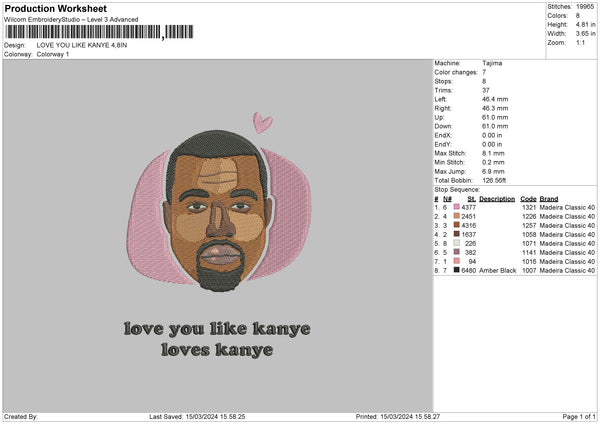Click the Height value '4.81 in'
Viewport: 600px width, 424px height.
586,24
